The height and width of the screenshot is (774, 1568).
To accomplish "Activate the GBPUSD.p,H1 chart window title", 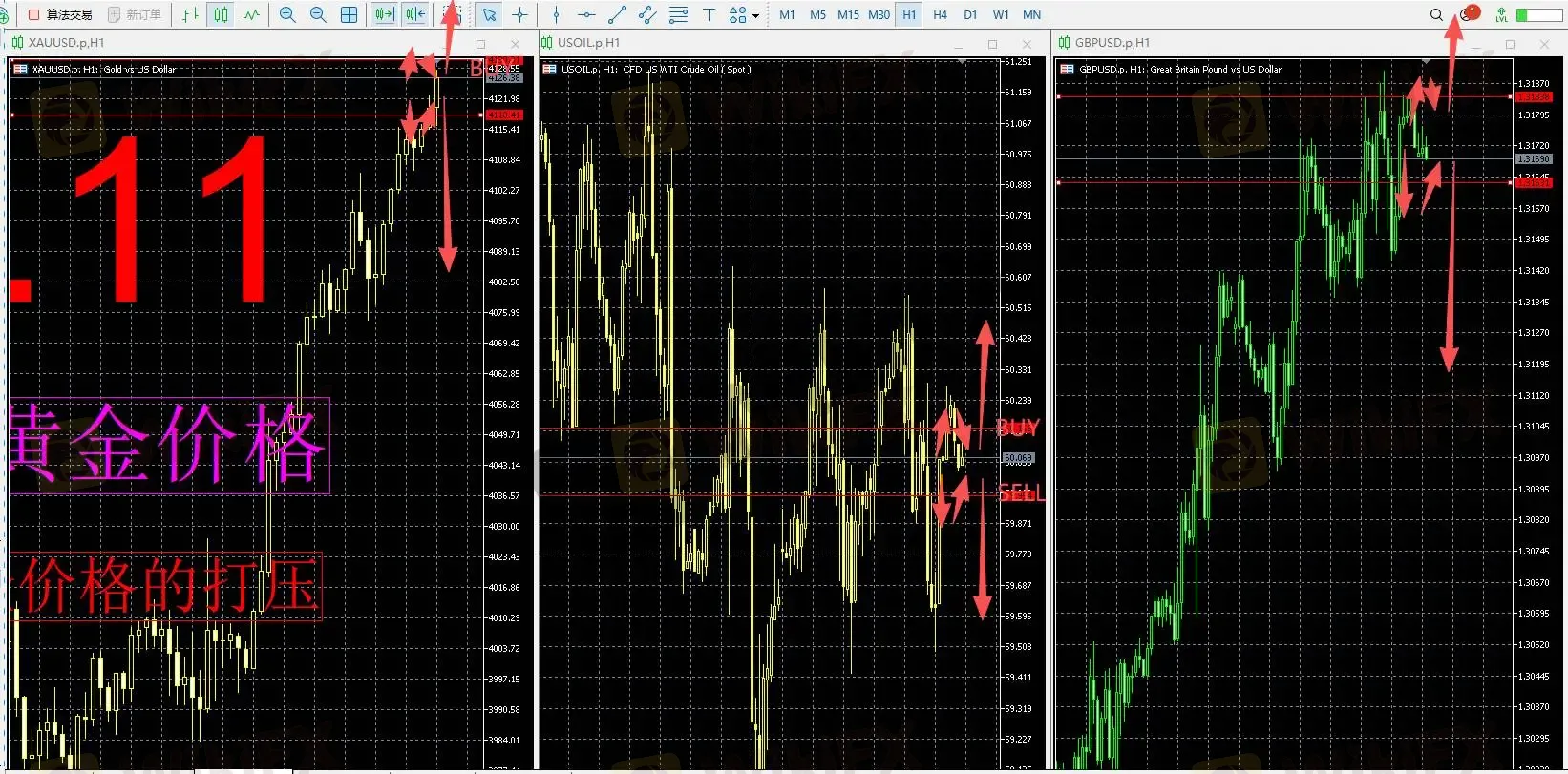I will [x=1112, y=43].
